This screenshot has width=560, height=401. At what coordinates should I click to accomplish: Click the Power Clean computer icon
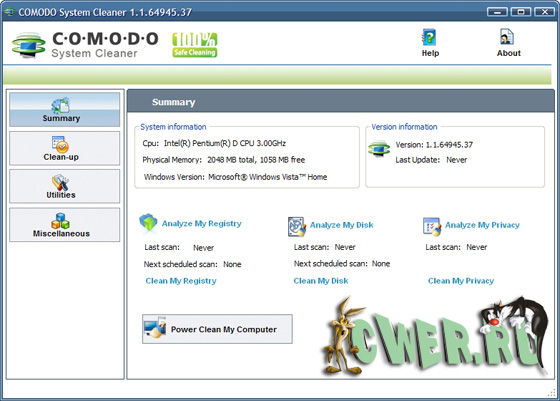click(155, 327)
